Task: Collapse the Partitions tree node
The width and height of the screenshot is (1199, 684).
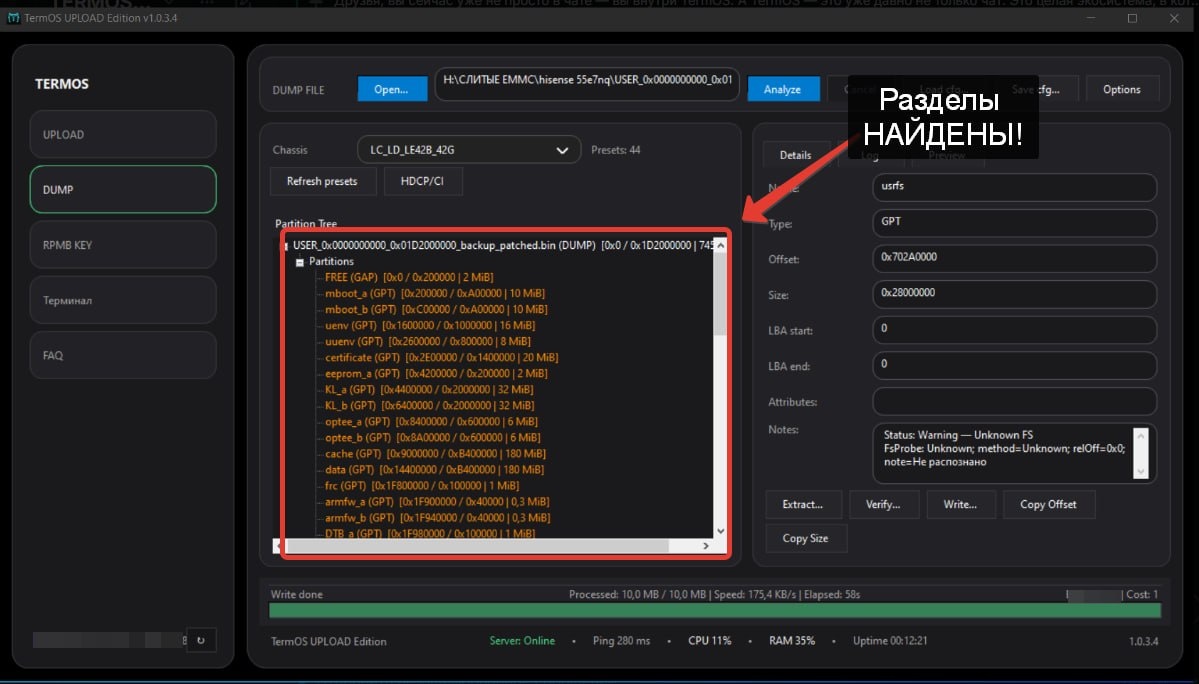Action: [x=300, y=261]
